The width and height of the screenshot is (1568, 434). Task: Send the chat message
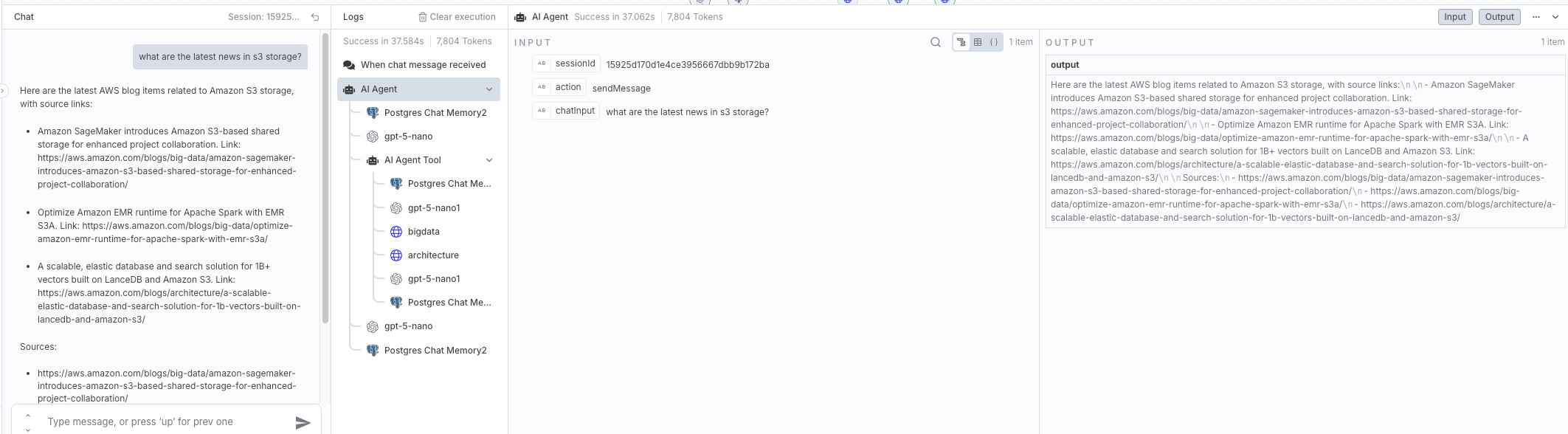[303, 422]
